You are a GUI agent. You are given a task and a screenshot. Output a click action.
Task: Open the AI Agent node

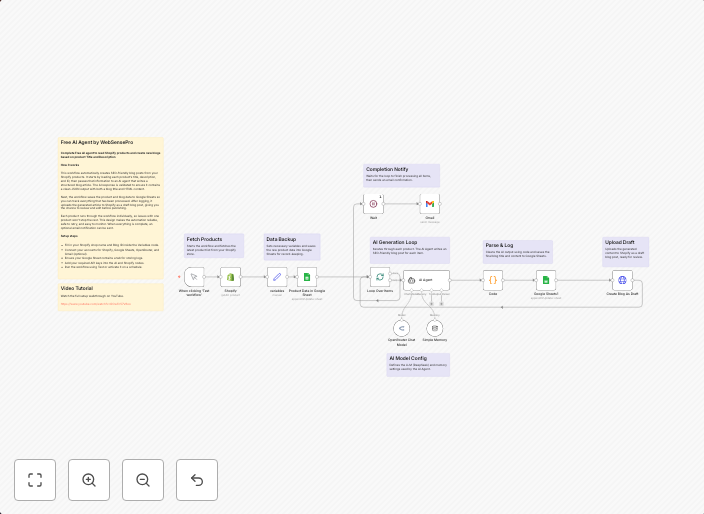(426, 280)
